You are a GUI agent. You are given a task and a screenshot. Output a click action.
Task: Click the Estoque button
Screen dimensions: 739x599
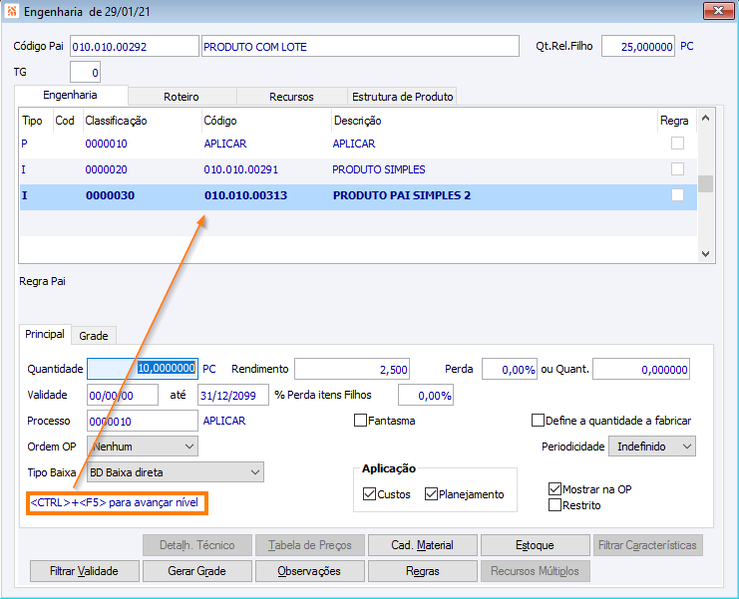point(535,545)
